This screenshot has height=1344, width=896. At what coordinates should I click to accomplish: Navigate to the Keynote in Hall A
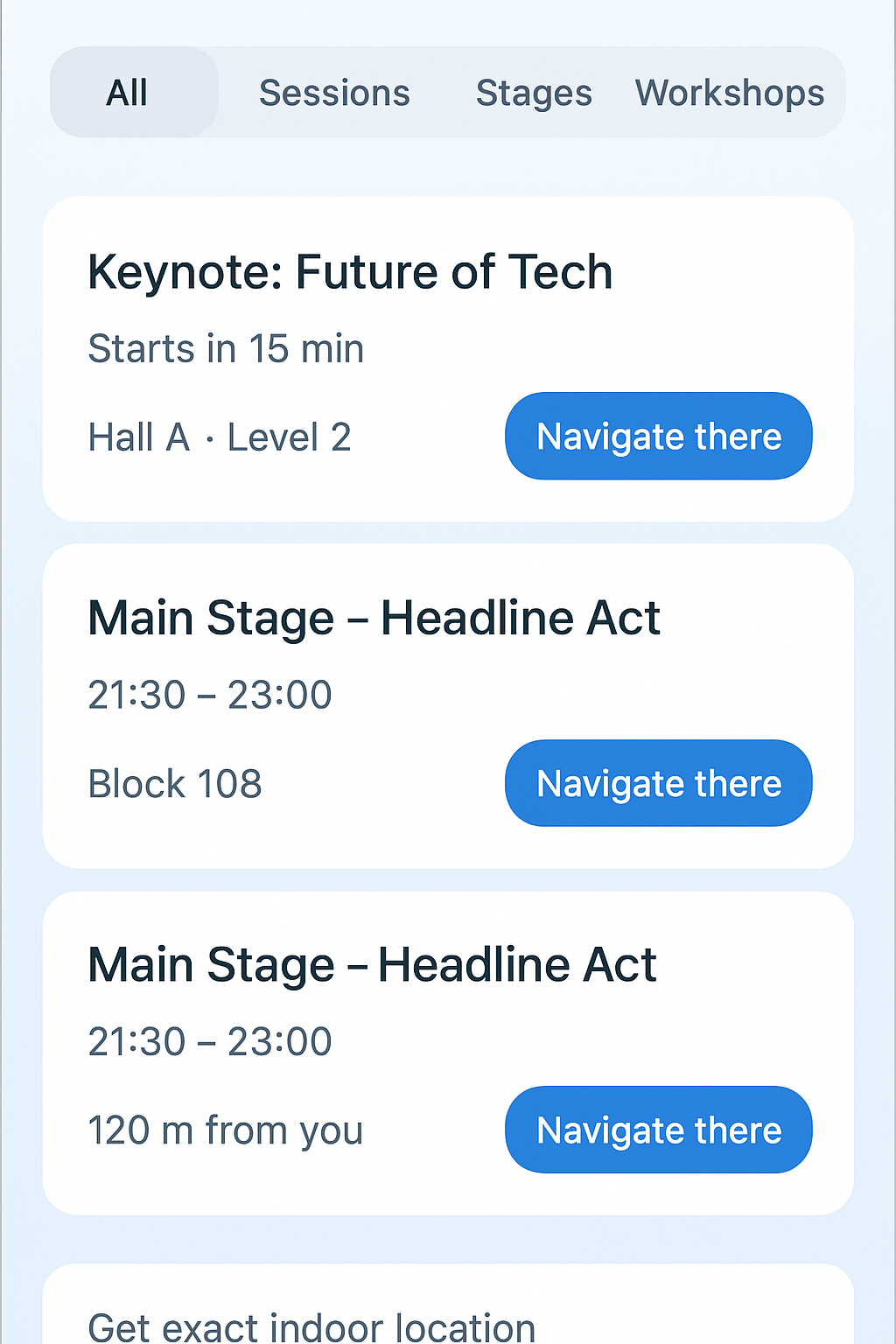tap(658, 436)
